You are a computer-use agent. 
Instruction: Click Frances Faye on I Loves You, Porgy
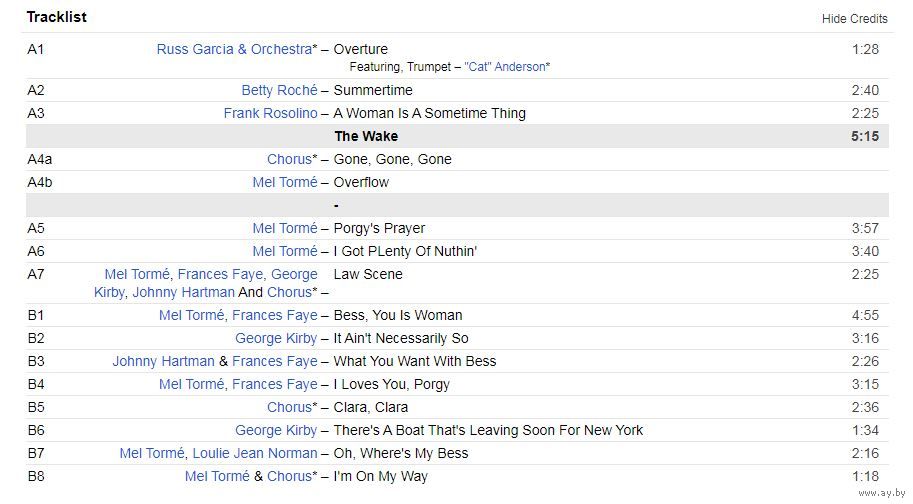click(275, 384)
